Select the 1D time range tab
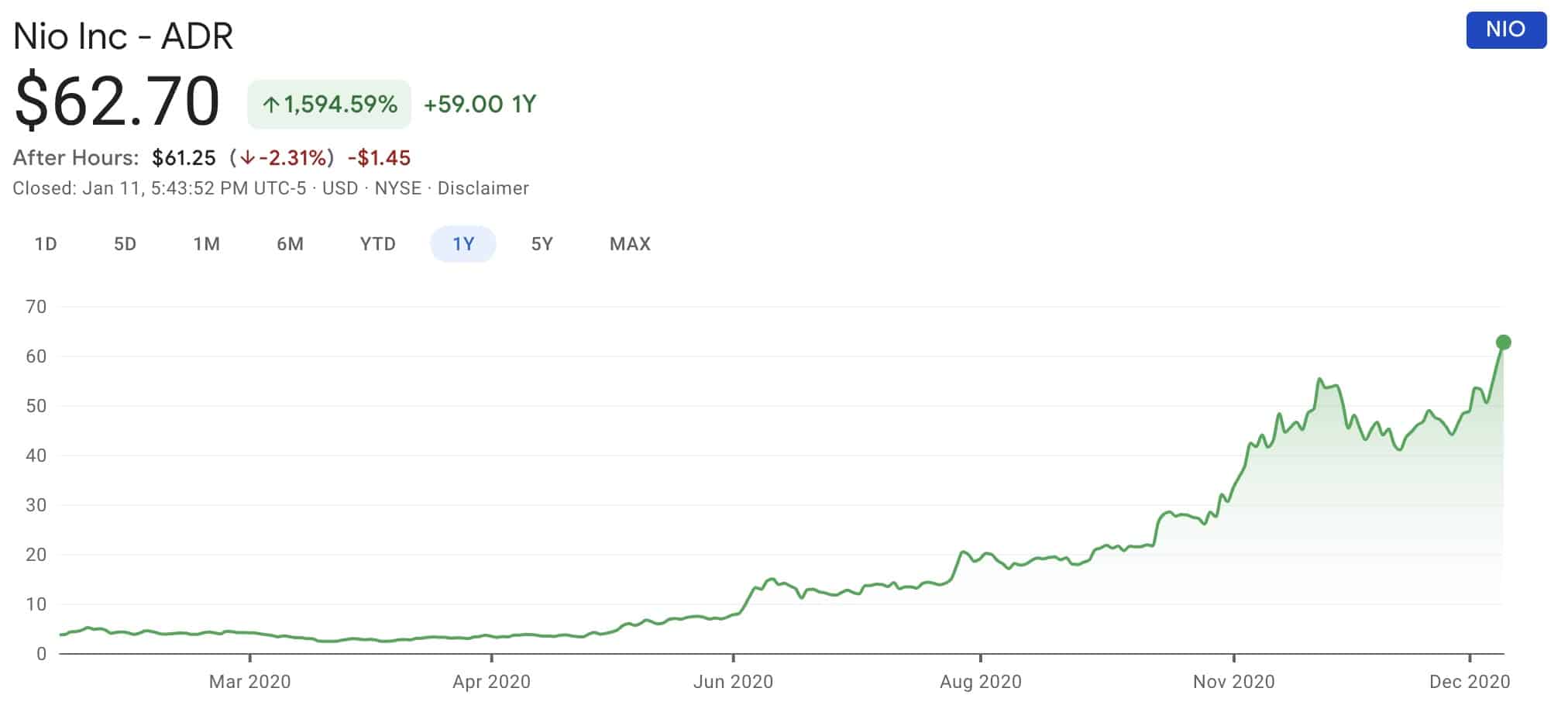Image resolution: width=1568 pixels, height=719 pixels. click(46, 244)
